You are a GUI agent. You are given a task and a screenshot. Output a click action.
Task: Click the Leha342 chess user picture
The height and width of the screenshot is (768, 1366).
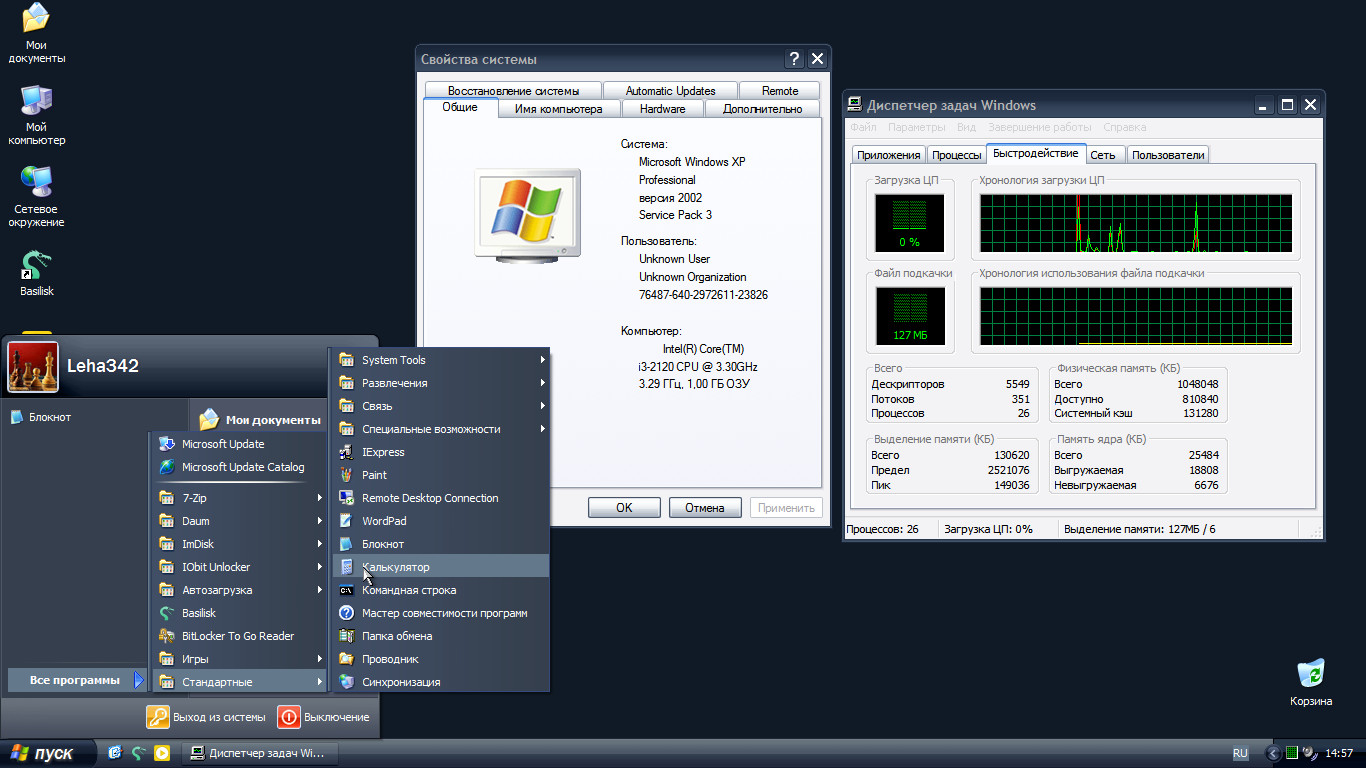[x=33, y=366]
